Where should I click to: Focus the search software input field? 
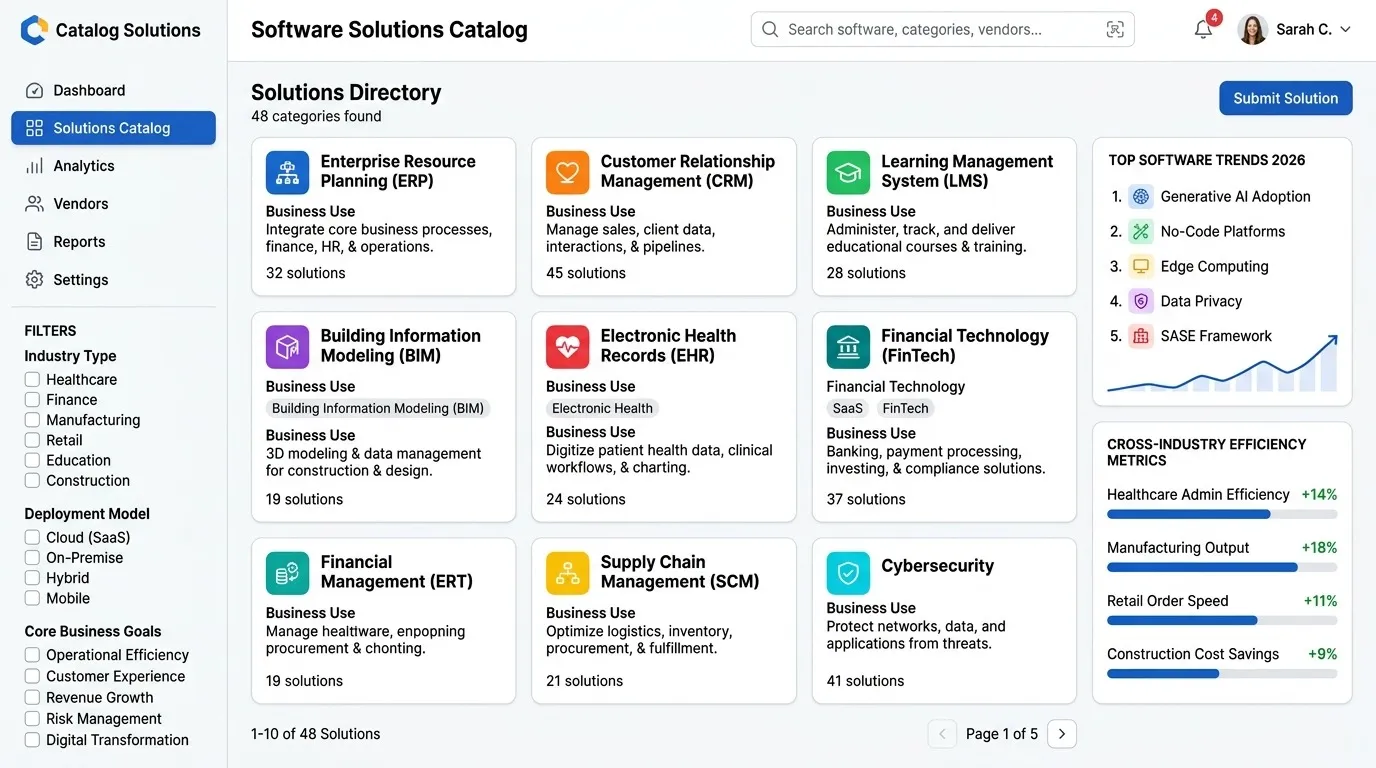click(942, 30)
